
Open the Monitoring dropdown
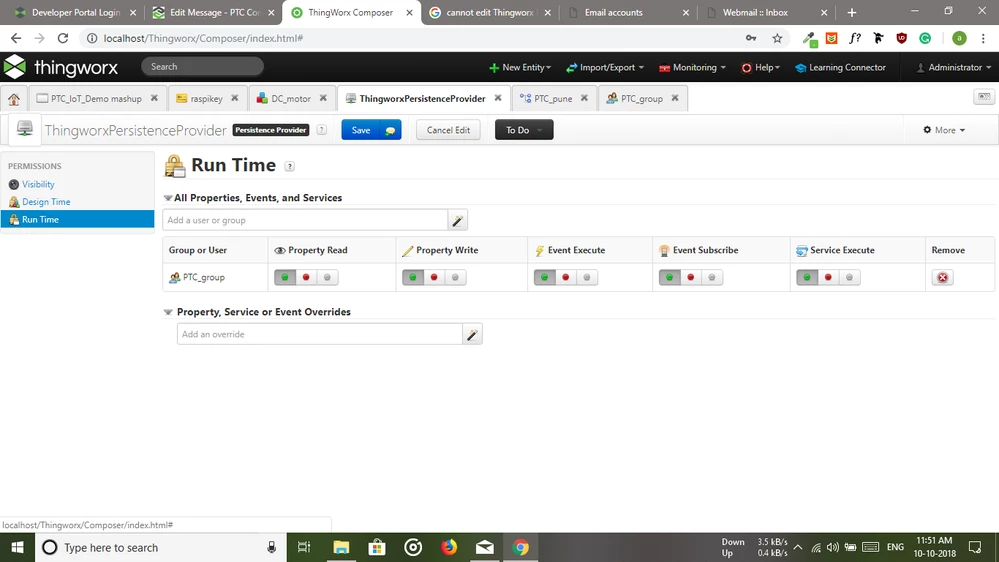pos(693,68)
